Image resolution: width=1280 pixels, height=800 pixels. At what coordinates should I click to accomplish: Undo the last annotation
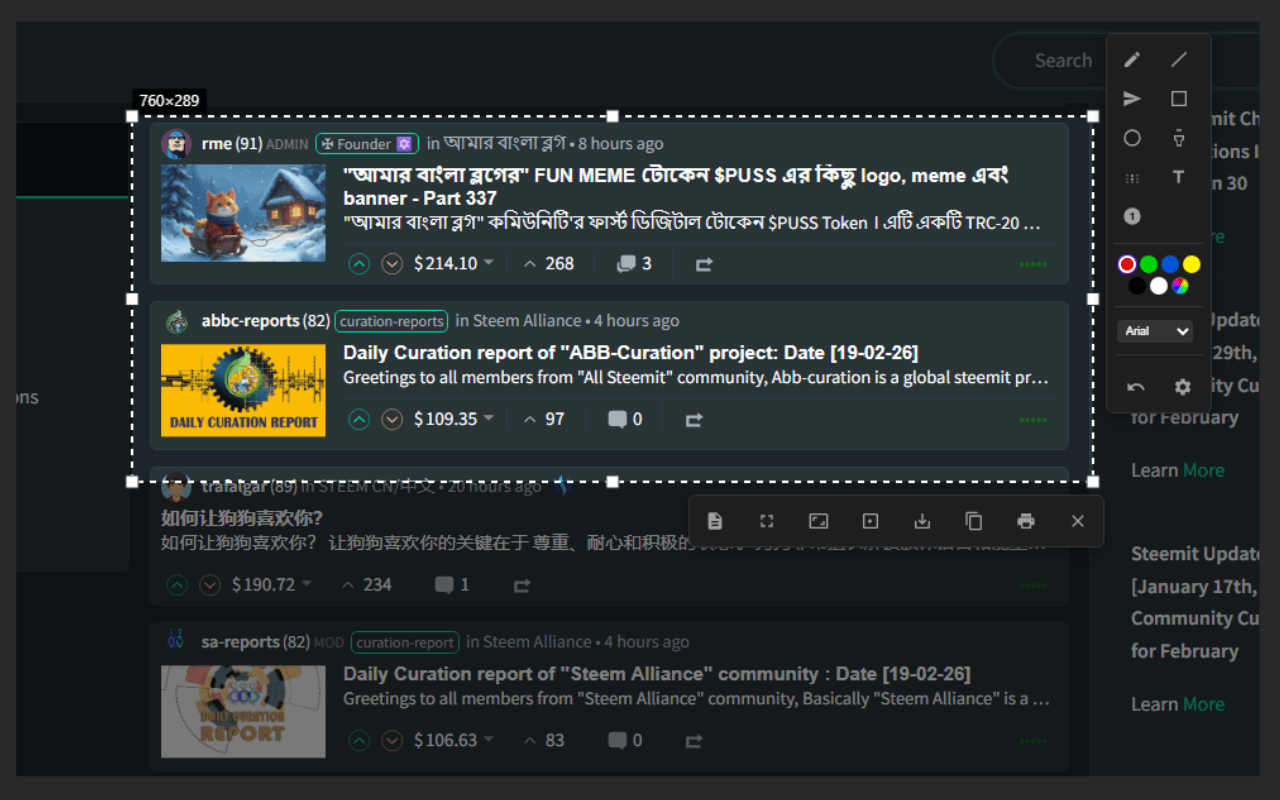pyautogui.click(x=1136, y=387)
